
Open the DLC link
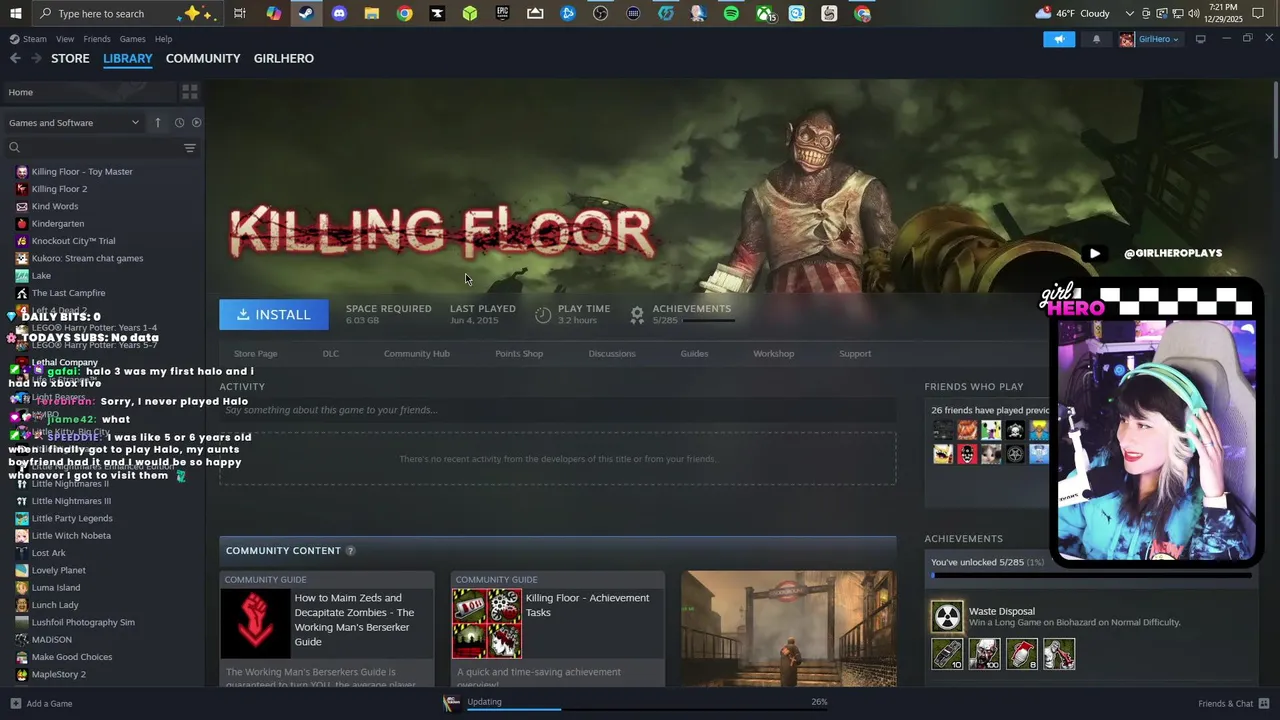tap(331, 353)
